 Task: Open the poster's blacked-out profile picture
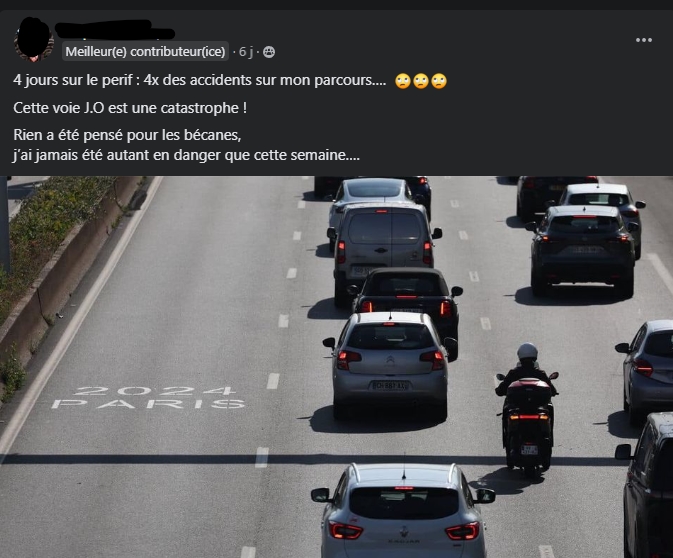(x=34, y=39)
